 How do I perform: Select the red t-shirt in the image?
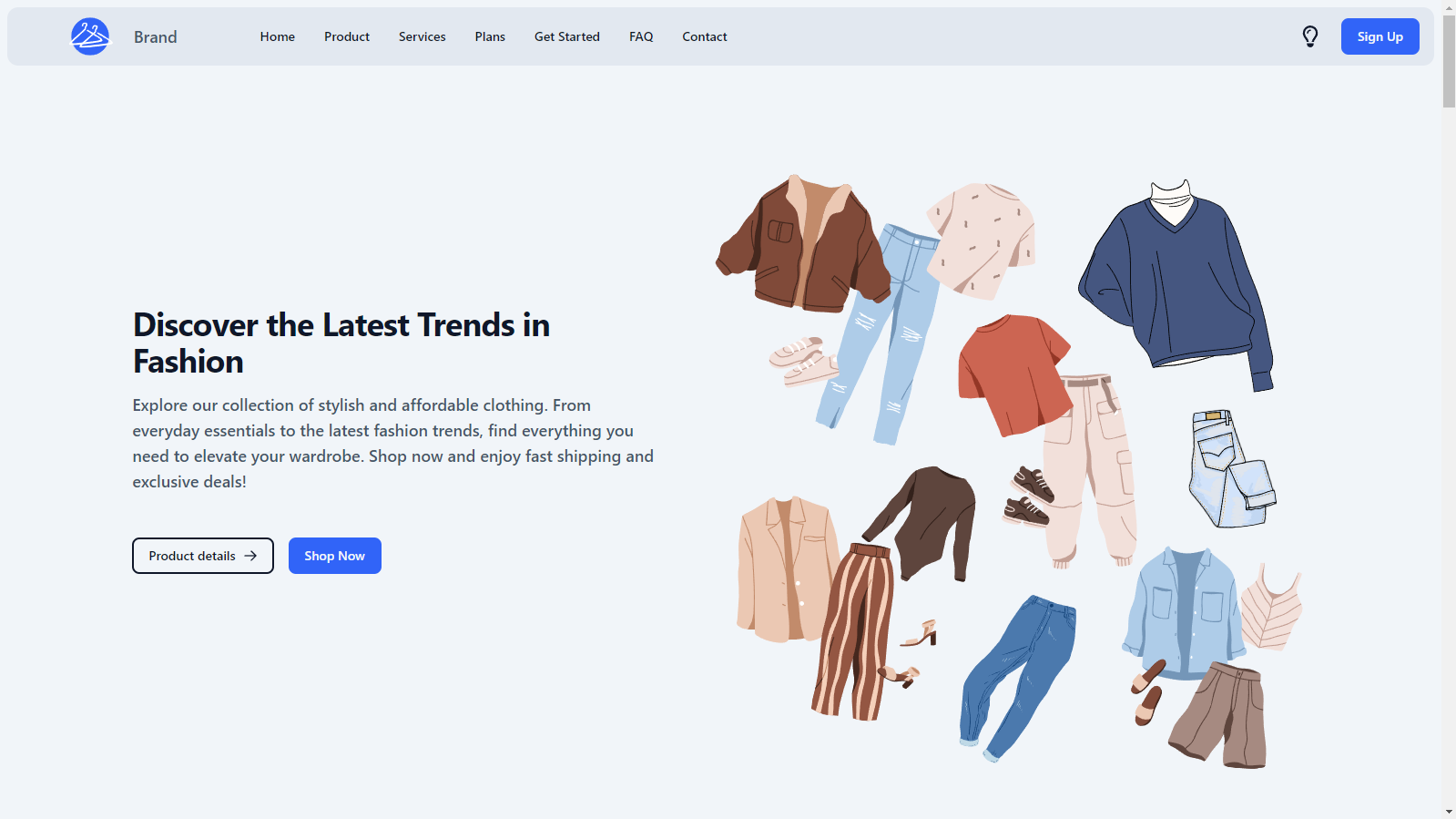tap(1011, 369)
